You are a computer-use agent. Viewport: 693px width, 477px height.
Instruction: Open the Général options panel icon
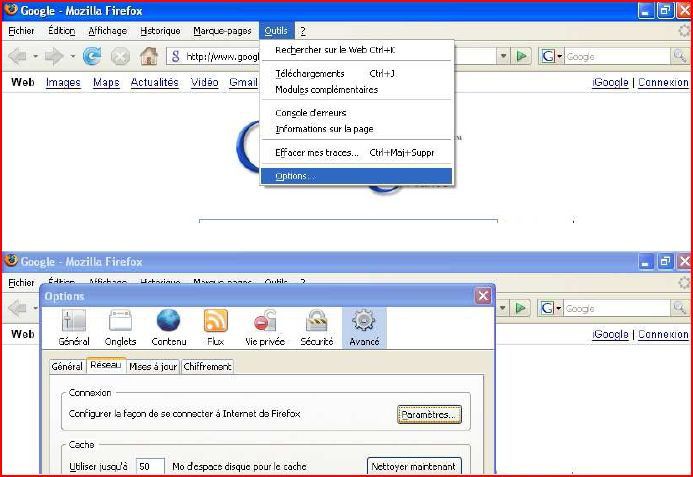pyautogui.click(x=74, y=328)
